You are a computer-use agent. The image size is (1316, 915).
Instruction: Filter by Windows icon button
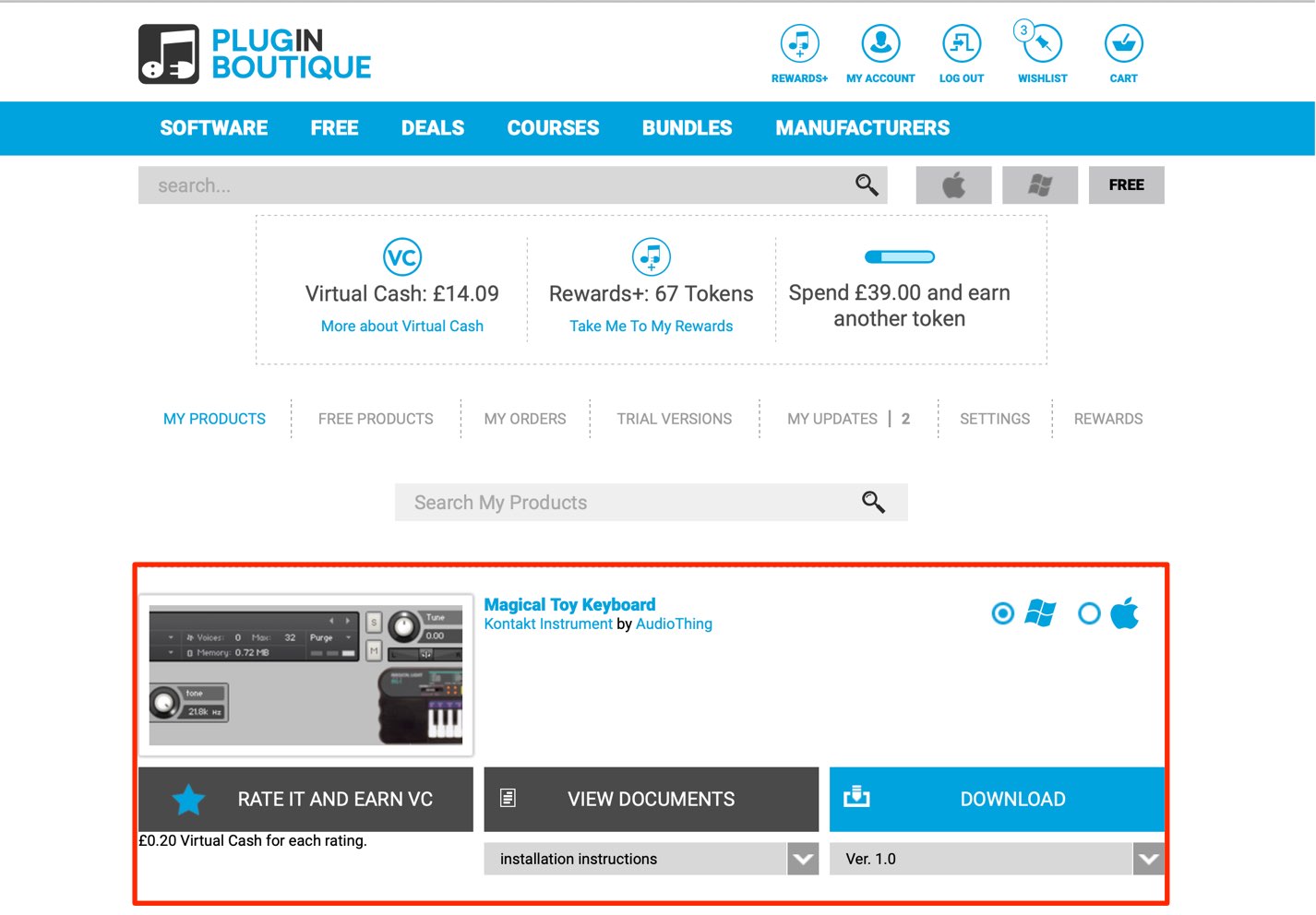tap(1040, 184)
